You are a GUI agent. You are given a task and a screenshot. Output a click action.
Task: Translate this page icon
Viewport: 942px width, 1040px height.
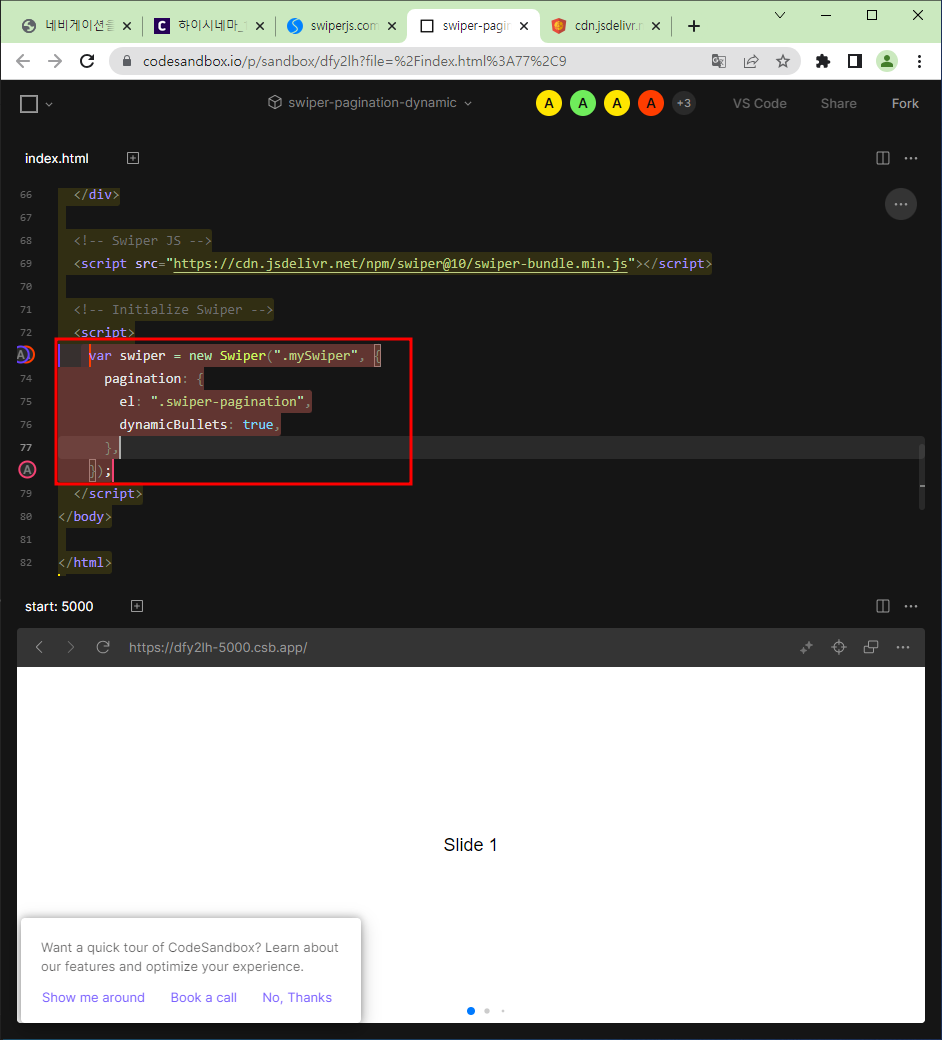[x=718, y=62]
